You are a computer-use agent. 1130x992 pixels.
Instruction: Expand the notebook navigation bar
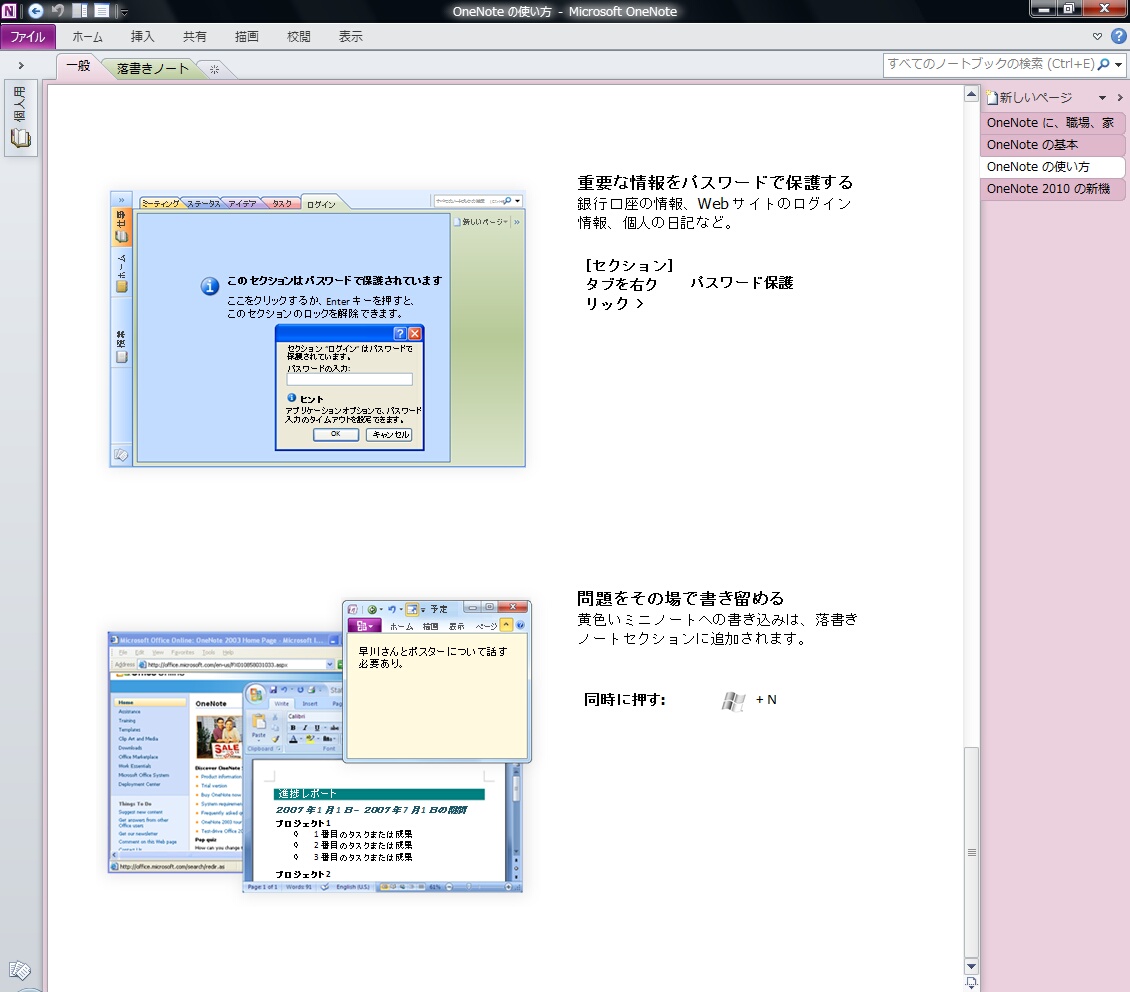point(21,66)
